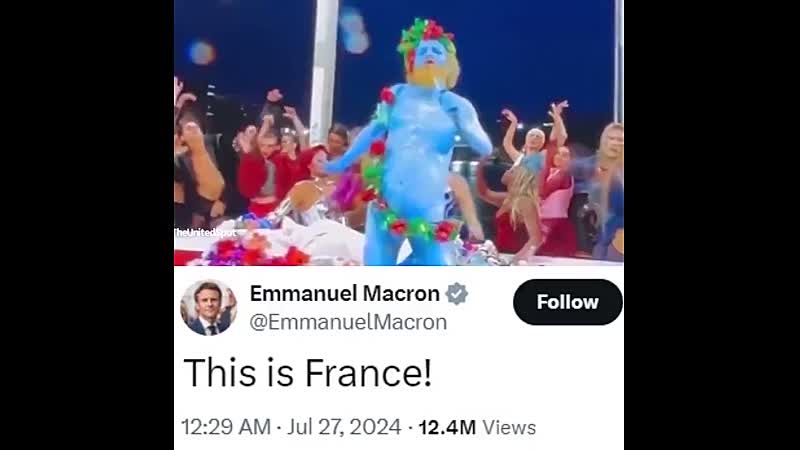Click the 12.4M view count
The height and width of the screenshot is (450, 800).
[447, 428]
